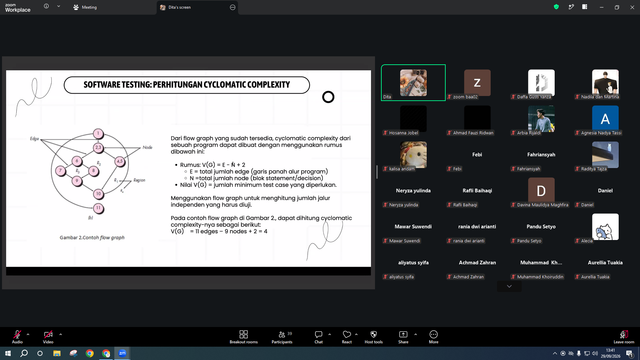The width and height of the screenshot is (640, 360).
Task: Select Achmad Zahran's participant tile
Action: [477, 262]
